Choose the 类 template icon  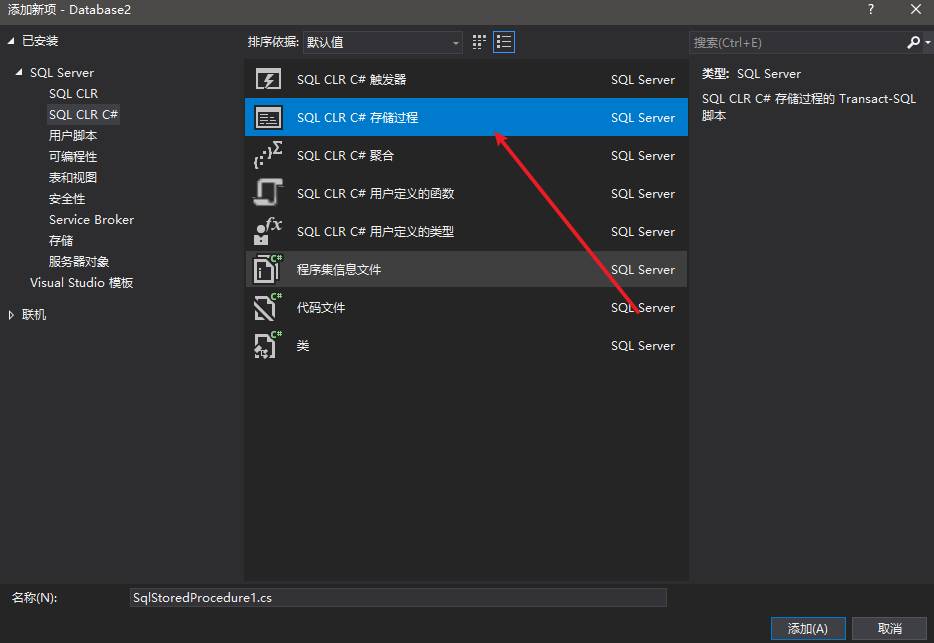[268, 346]
